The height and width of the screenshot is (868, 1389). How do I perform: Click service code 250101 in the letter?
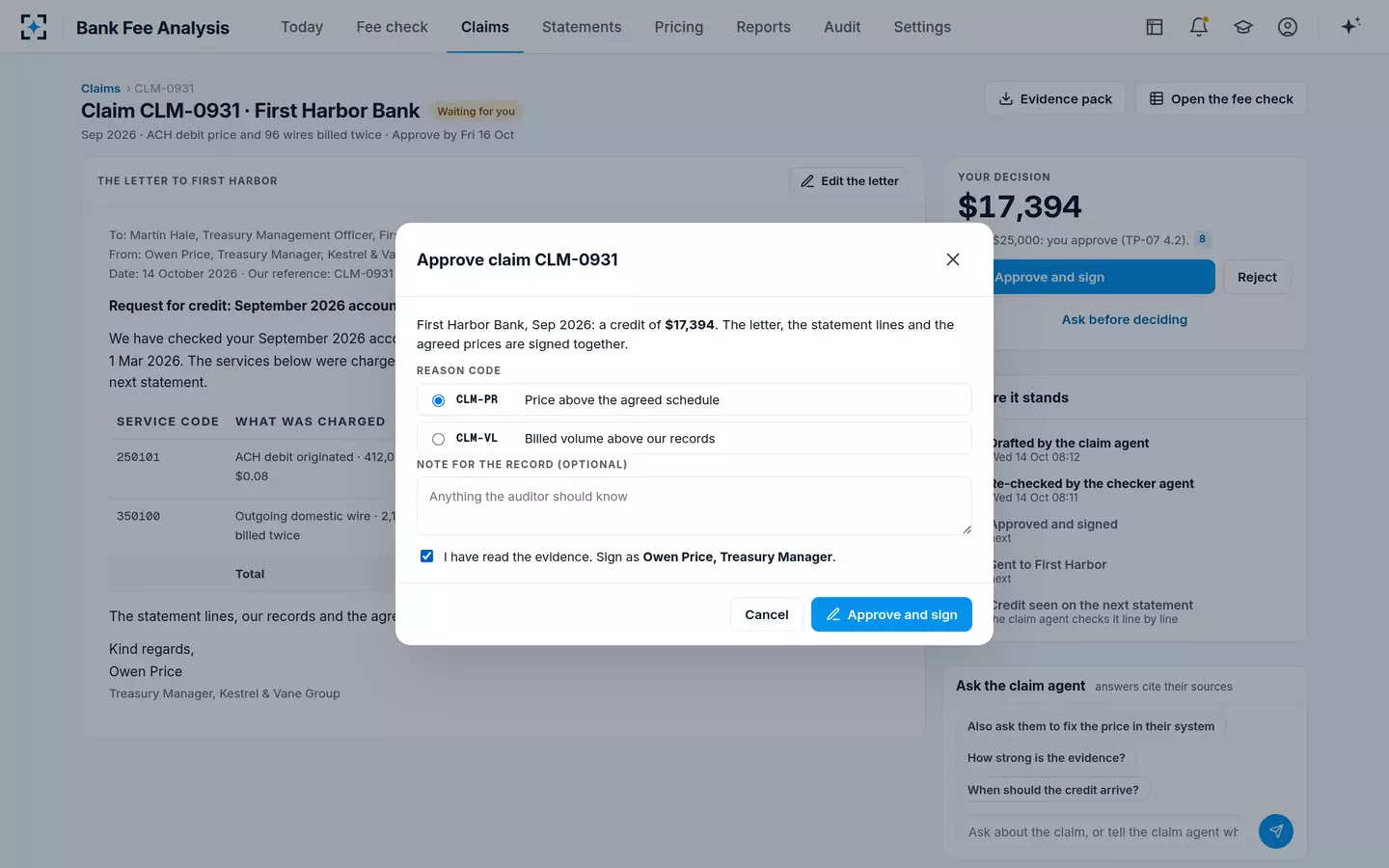click(138, 457)
